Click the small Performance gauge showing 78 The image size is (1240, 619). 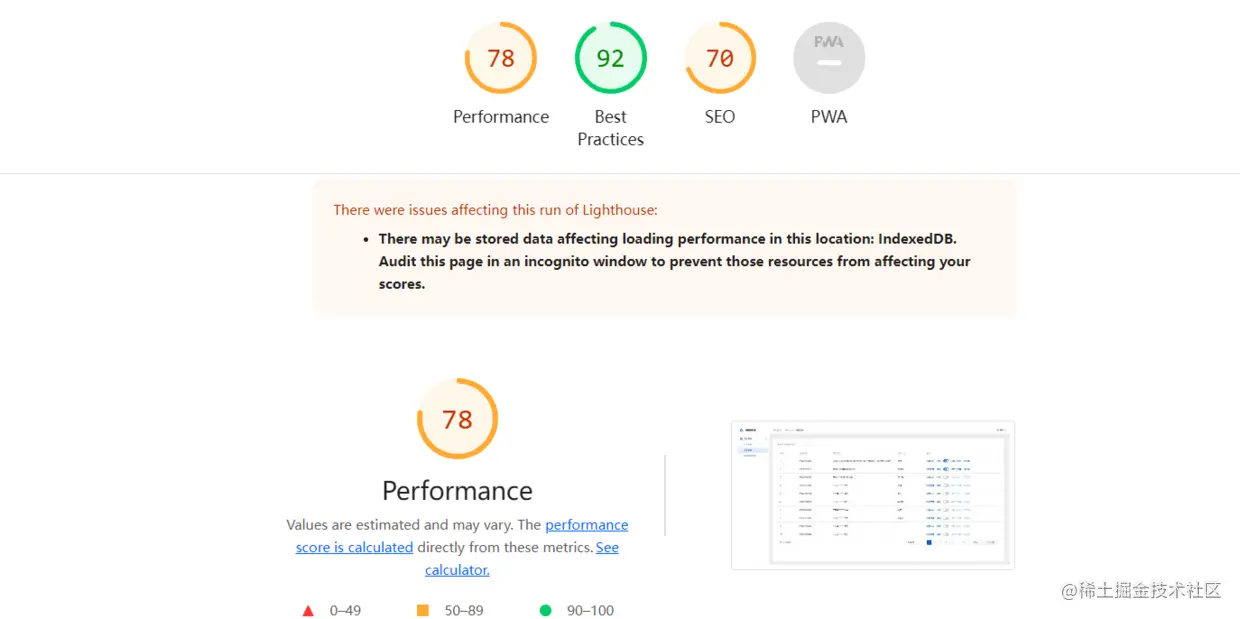coord(501,58)
